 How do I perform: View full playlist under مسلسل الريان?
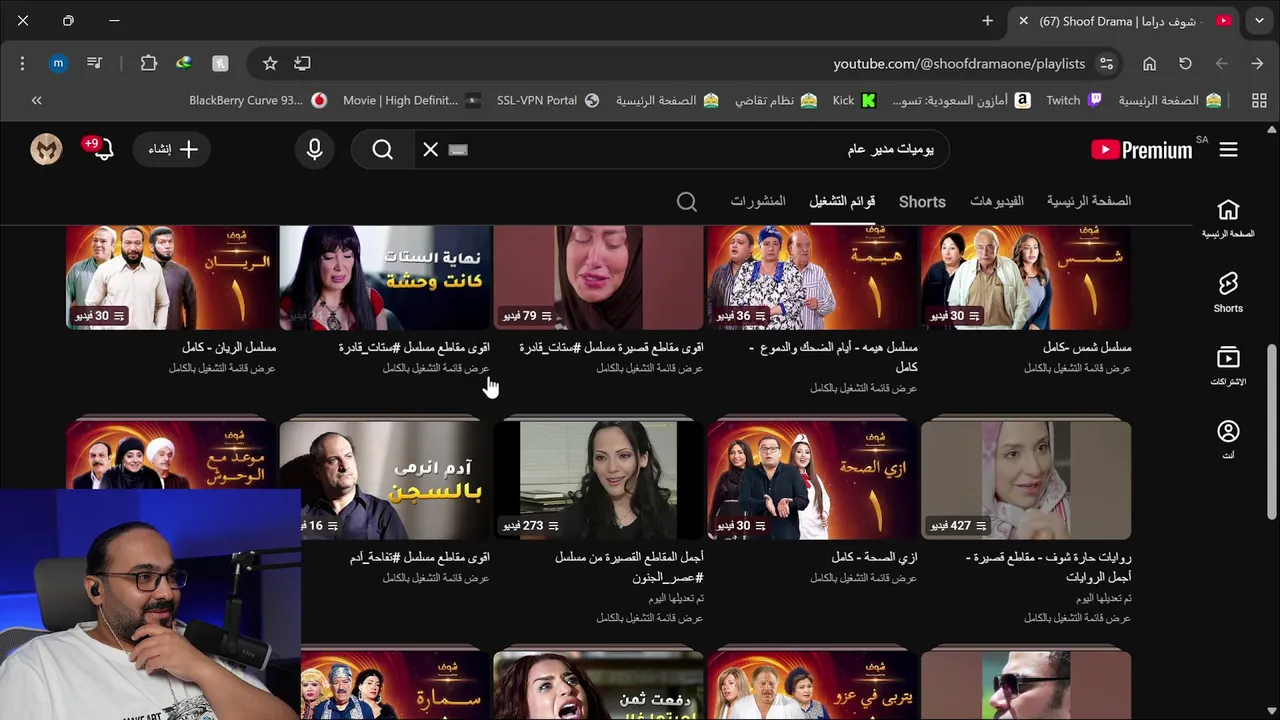222,368
